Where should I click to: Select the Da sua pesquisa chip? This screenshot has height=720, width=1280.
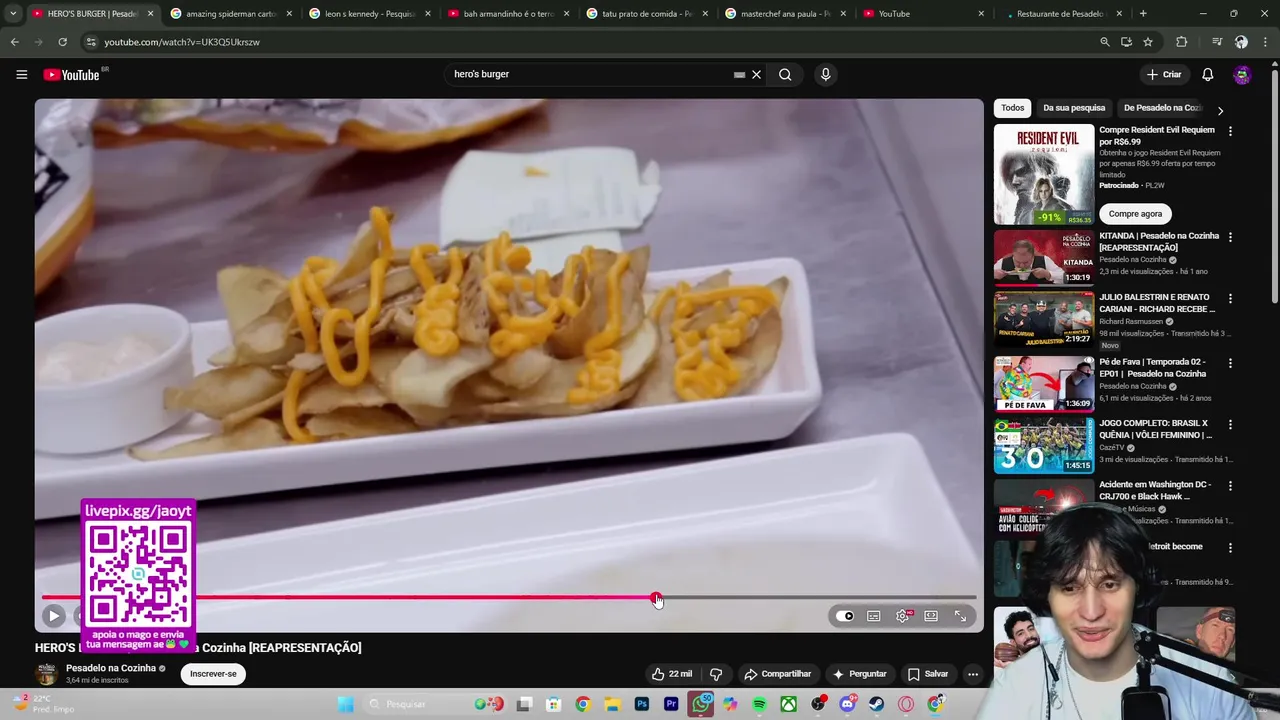click(1074, 108)
